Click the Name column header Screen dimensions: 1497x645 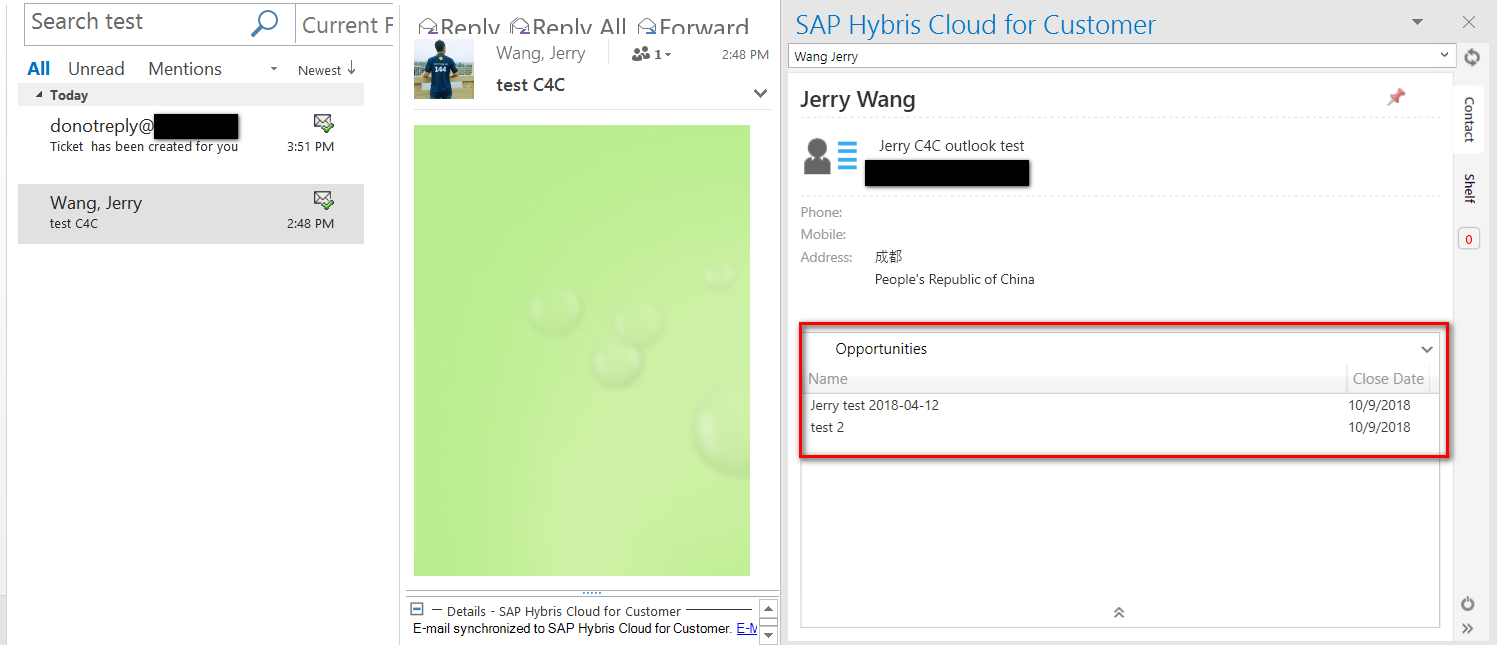[1075, 379]
